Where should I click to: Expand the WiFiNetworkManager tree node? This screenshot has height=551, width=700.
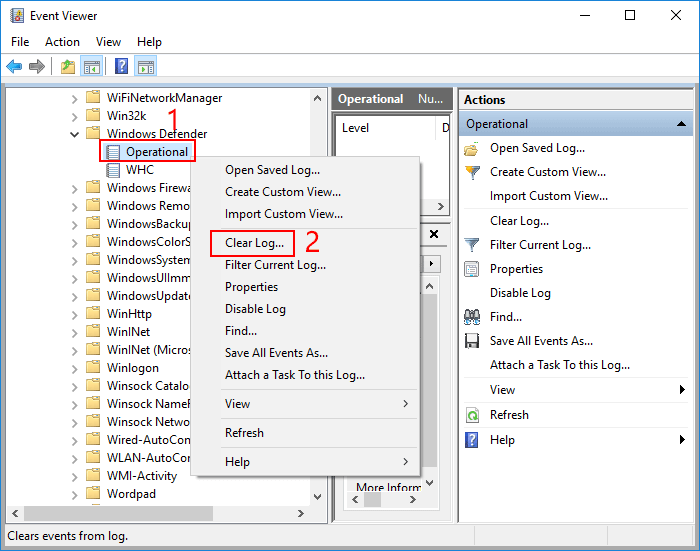[75, 98]
